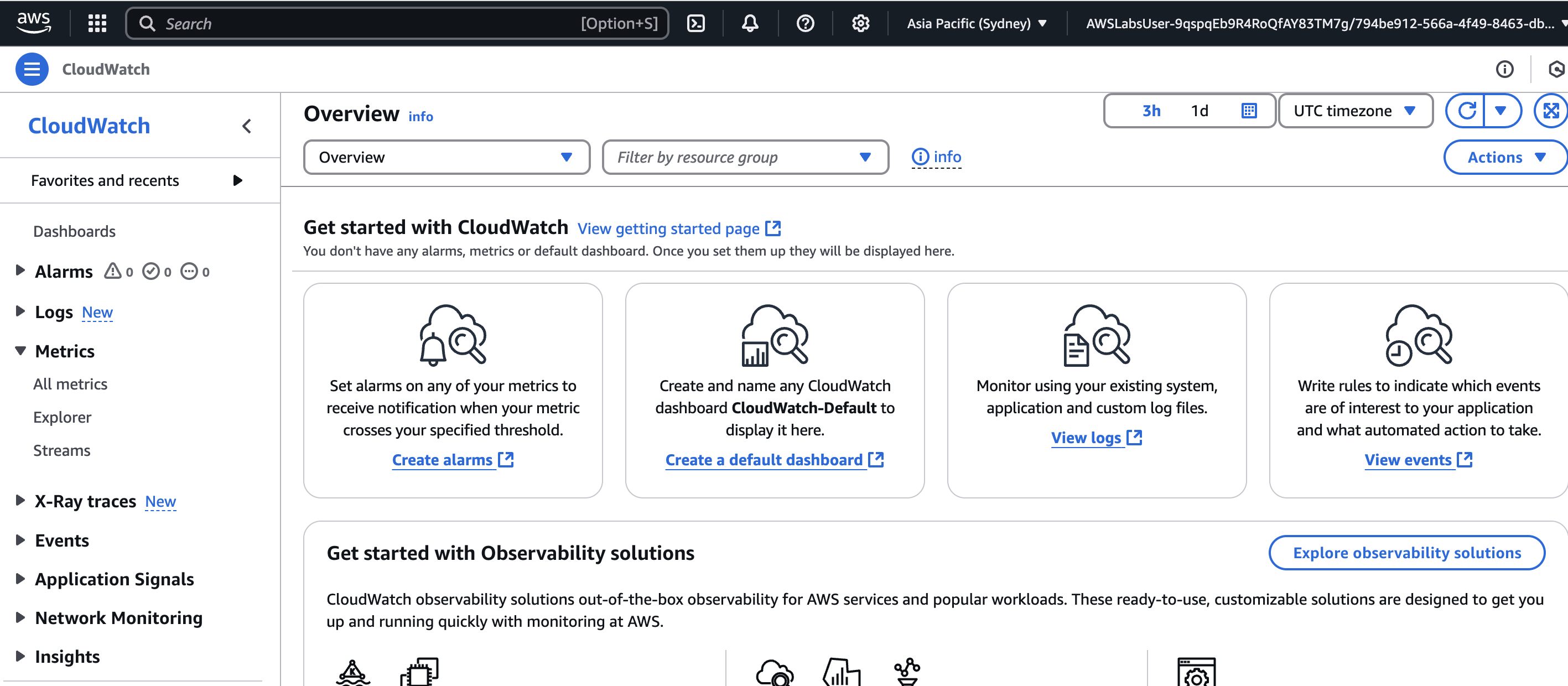Expand the Network Monitoring section
The image size is (1568, 686).
pyautogui.click(x=20, y=617)
